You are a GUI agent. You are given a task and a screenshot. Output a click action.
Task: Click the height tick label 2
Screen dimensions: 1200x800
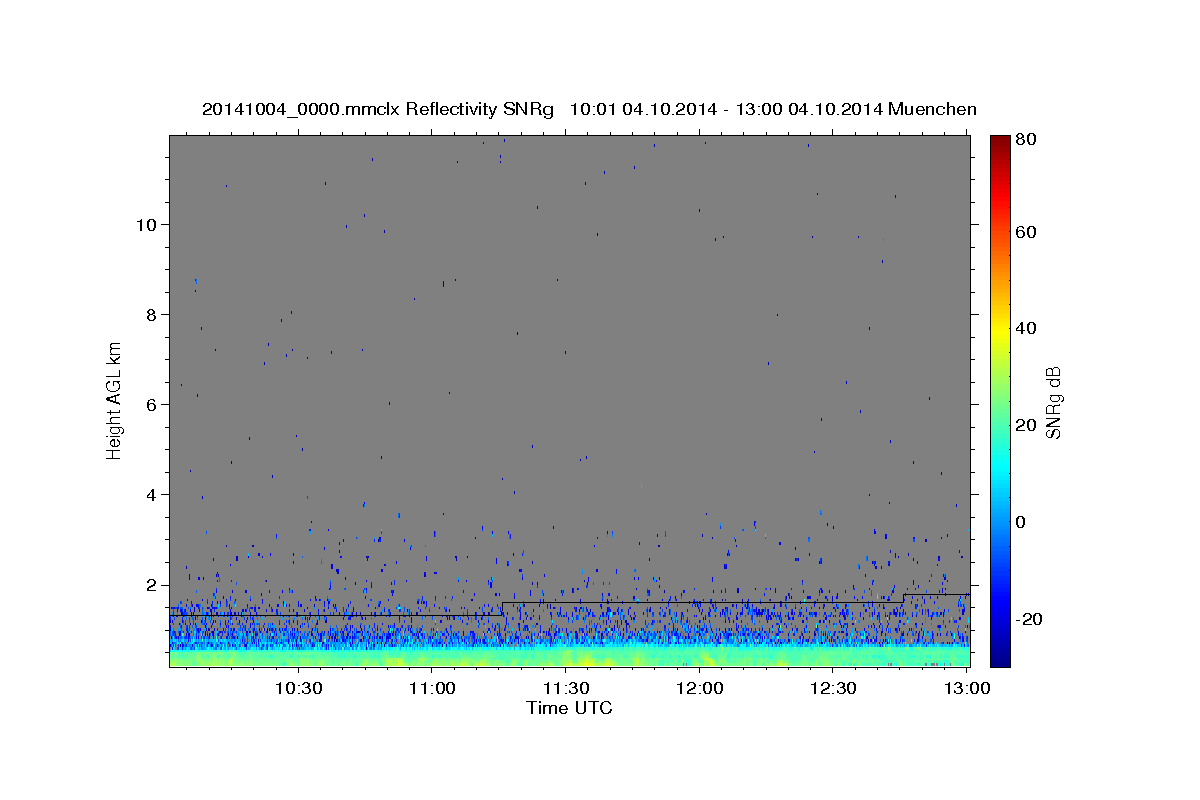pos(149,584)
